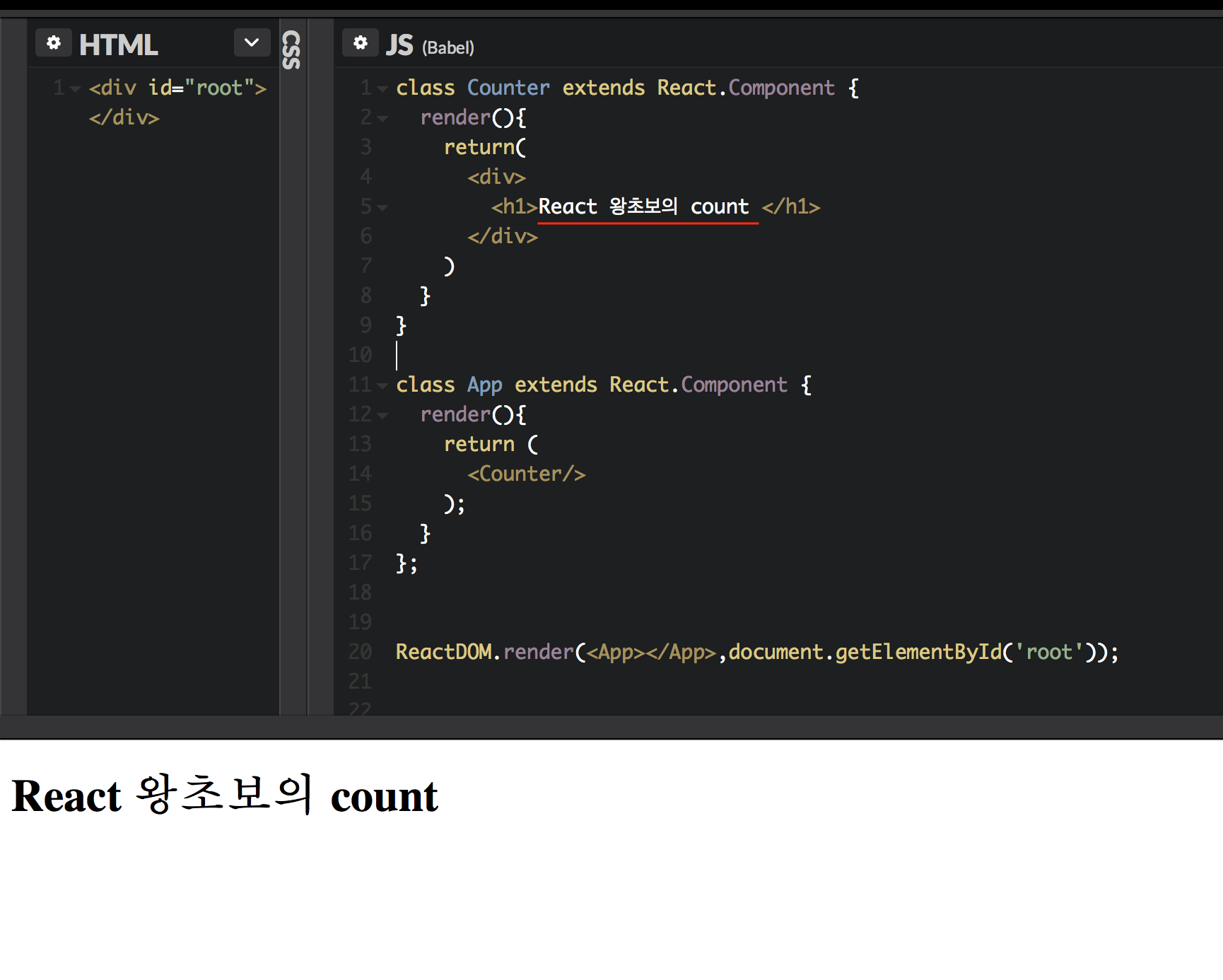This screenshot has width=1223, height=980.
Task: Switch to the collapsed CSS panel
Action: coord(291,49)
